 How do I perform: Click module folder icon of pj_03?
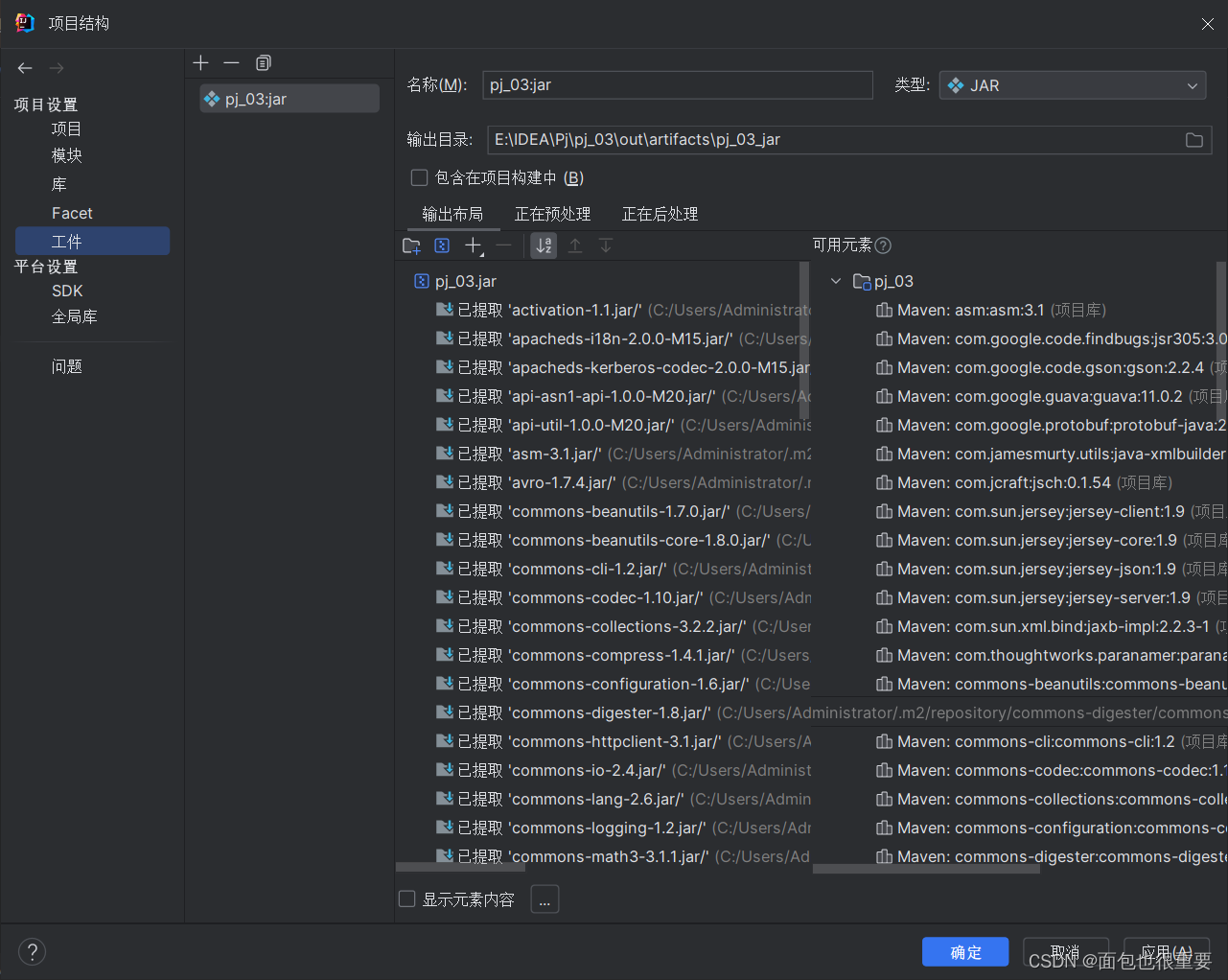coord(862,282)
